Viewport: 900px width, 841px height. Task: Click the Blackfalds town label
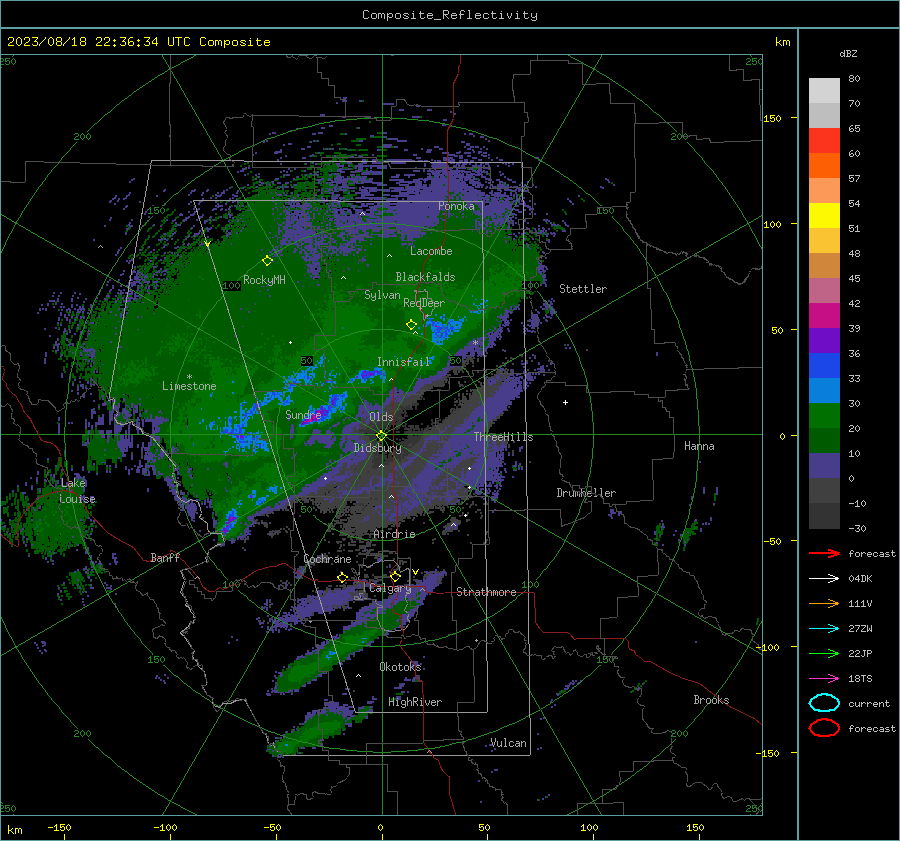[x=425, y=277]
